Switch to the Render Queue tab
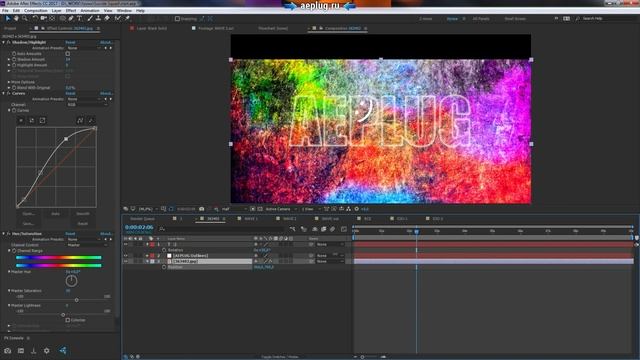The width and height of the screenshot is (640, 360). tap(142, 219)
